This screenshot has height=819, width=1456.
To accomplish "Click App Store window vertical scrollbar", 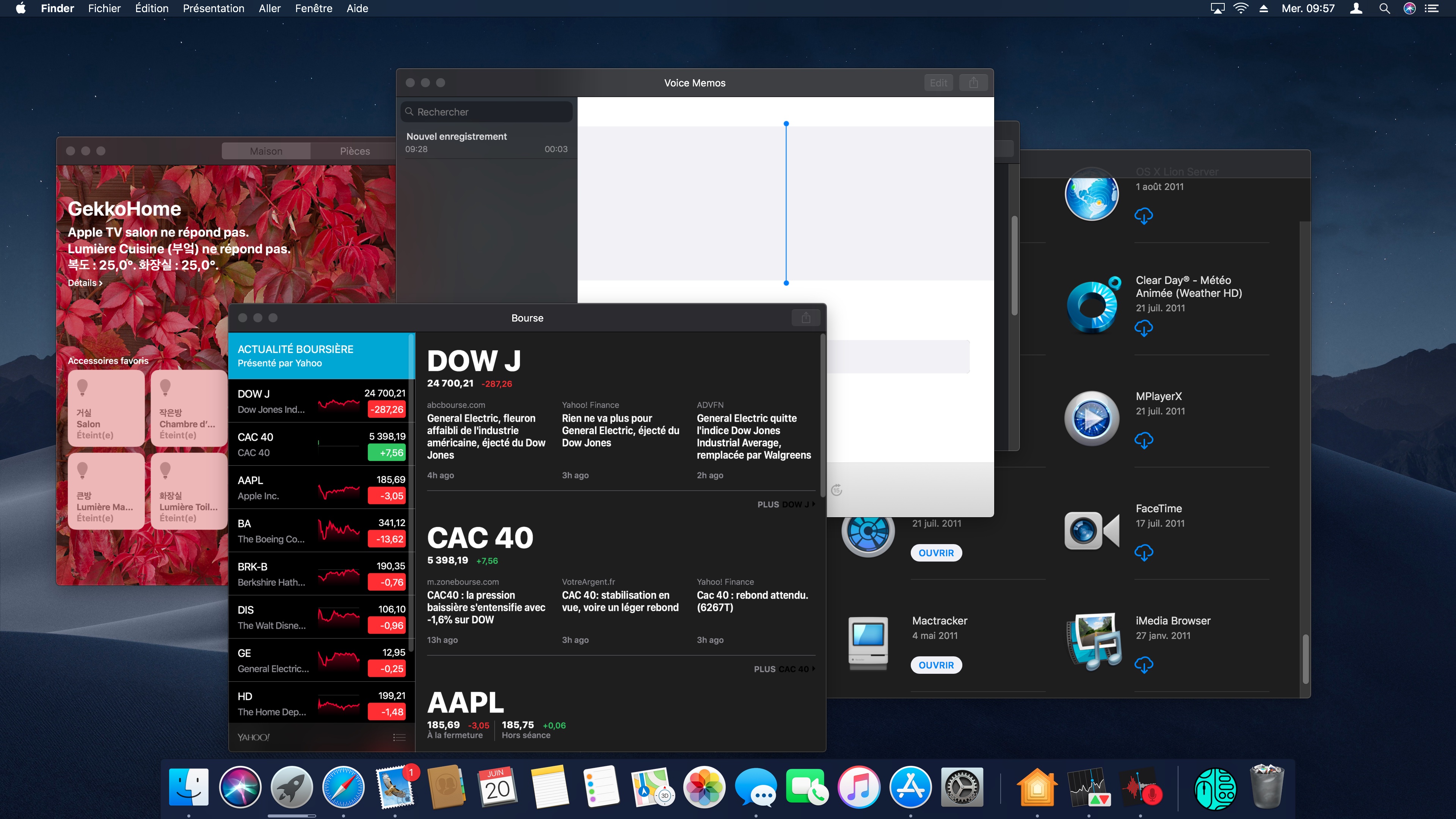I will pos(1305,659).
